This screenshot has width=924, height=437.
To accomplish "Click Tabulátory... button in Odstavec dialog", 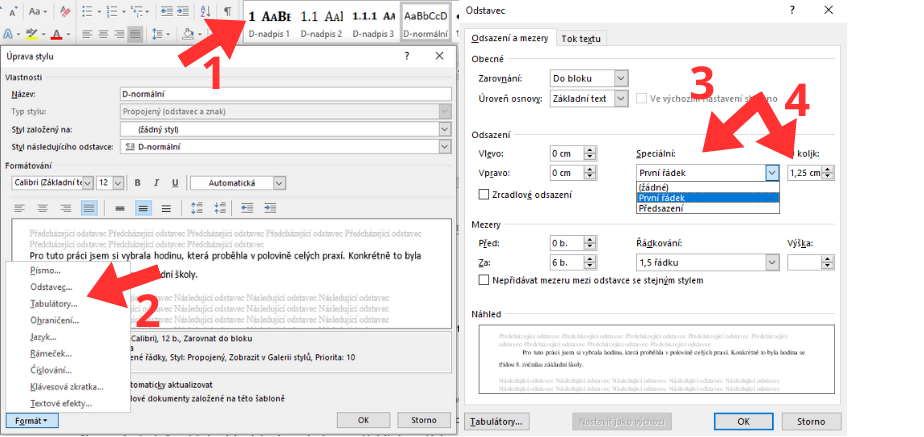I will pos(497,422).
